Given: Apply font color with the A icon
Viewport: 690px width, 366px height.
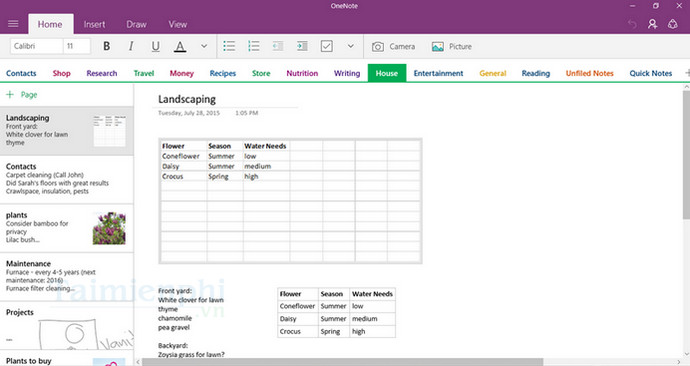Looking at the screenshot, I should tap(180, 46).
